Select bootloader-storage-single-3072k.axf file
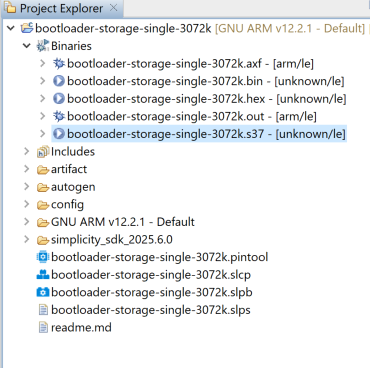This screenshot has height=368, width=370. 190,63
